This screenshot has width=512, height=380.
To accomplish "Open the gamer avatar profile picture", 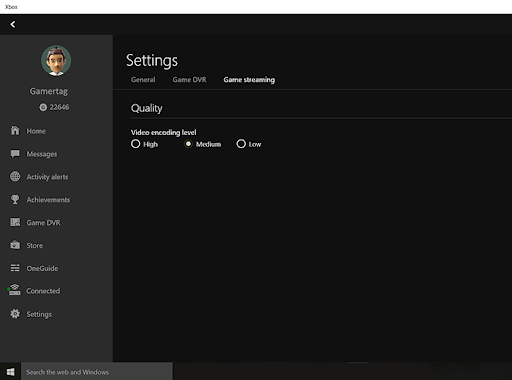I will click(56, 61).
